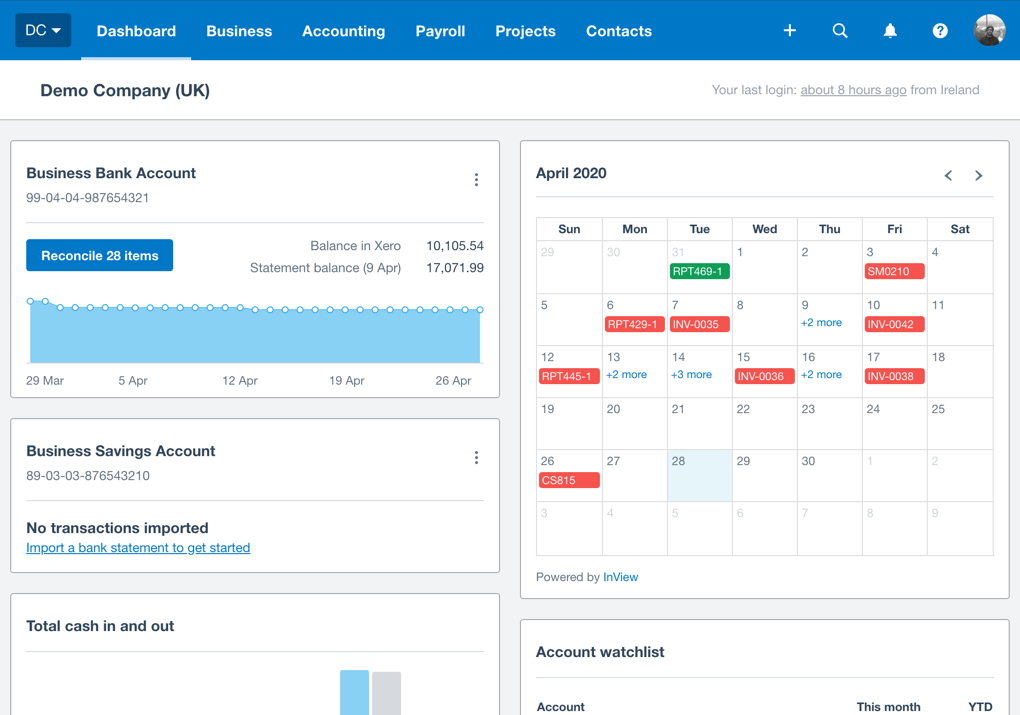Screen dimensions: 1020x715
Task: Open the user profile avatar
Action: coord(989,31)
